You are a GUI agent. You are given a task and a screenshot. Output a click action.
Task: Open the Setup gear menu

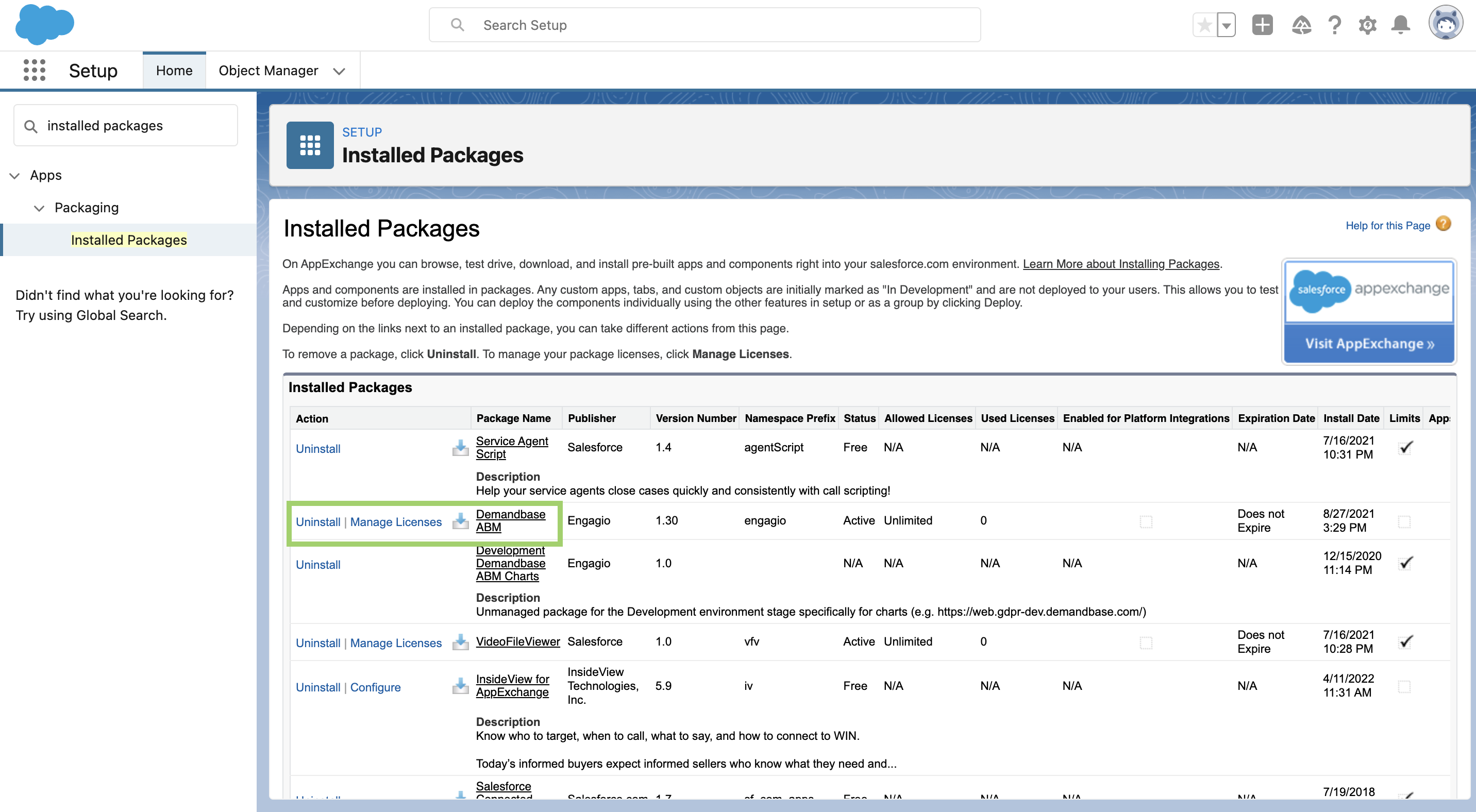(1368, 25)
